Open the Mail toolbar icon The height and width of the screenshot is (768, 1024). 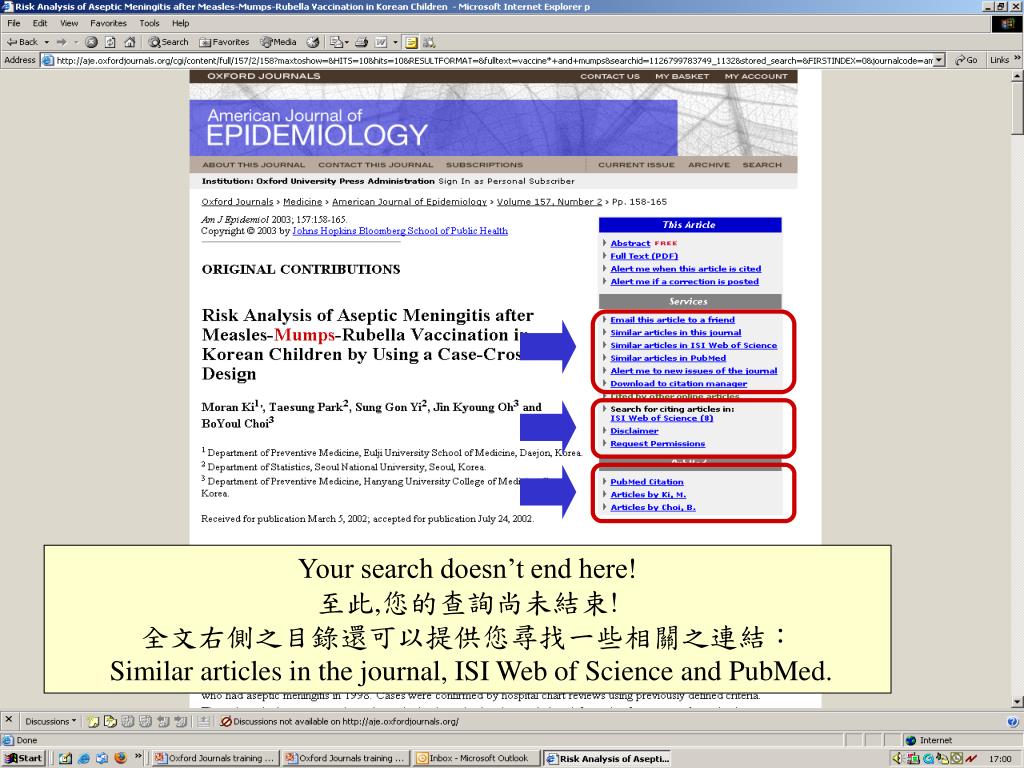(339, 42)
